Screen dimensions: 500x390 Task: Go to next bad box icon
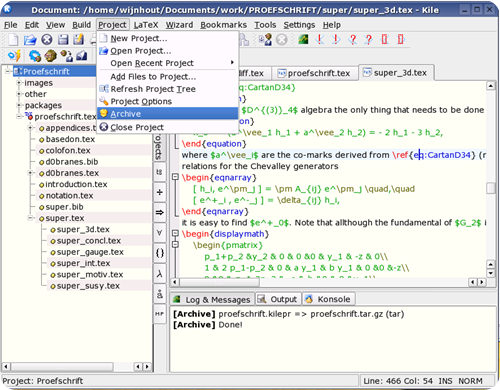[401, 40]
